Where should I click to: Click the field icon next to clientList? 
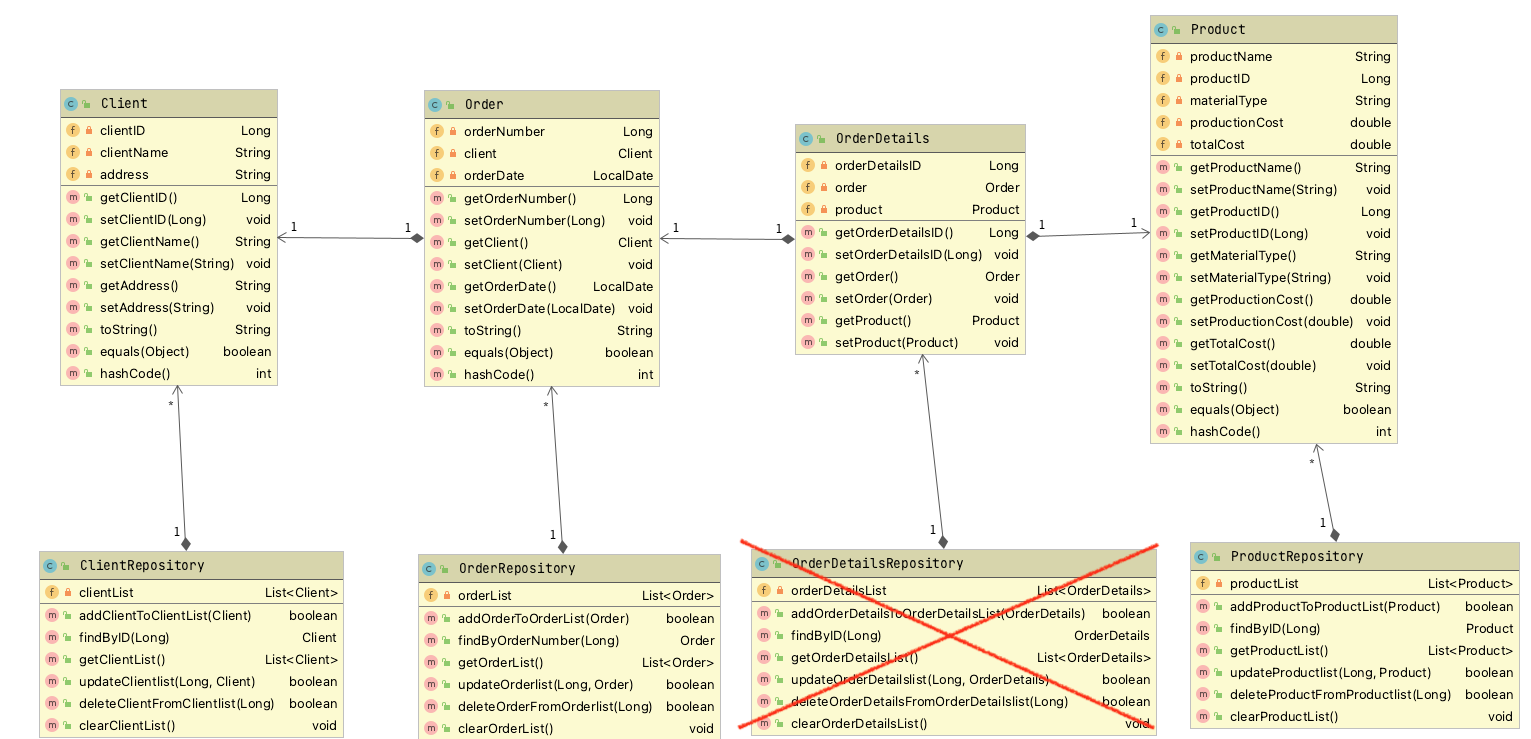click(x=52, y=592)
